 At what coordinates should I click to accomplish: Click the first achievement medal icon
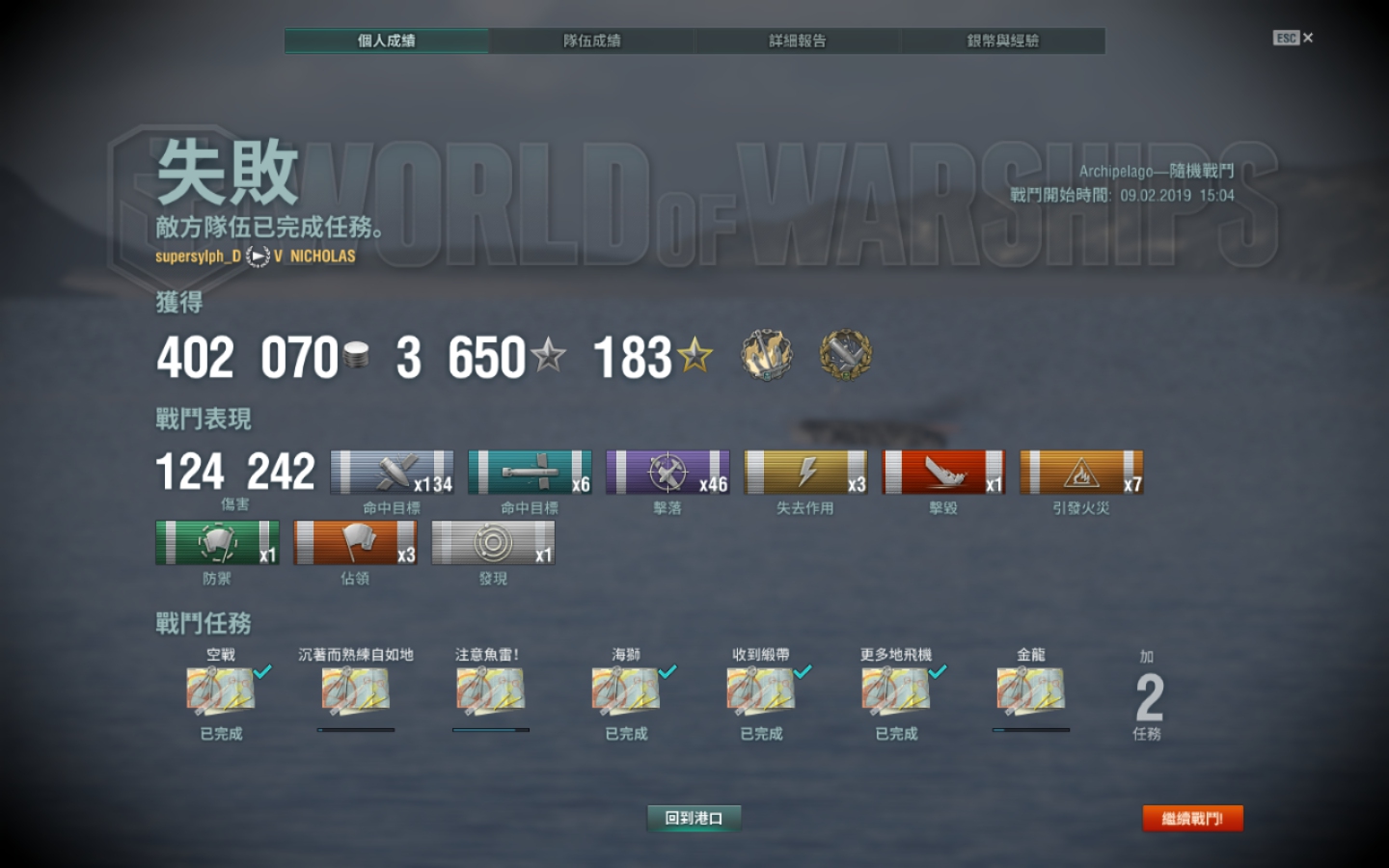point(767,355)
